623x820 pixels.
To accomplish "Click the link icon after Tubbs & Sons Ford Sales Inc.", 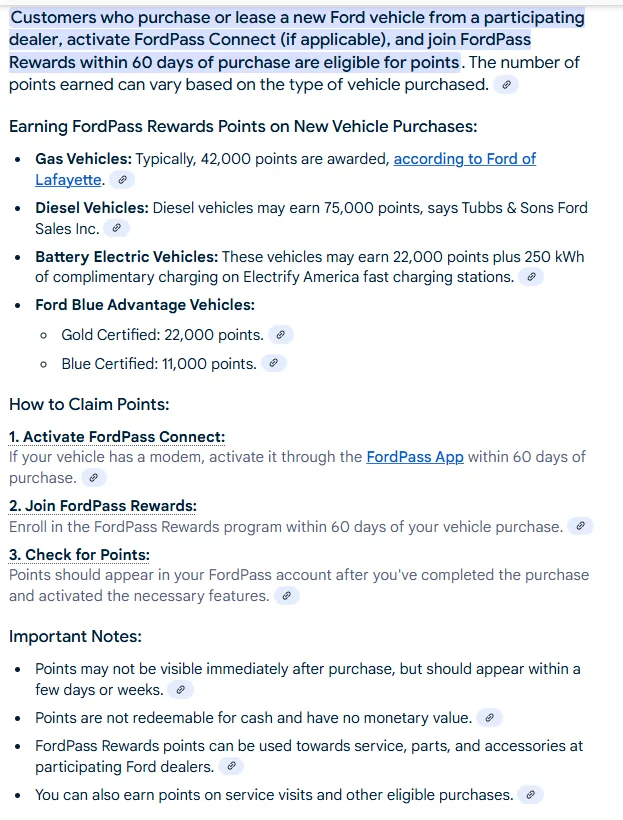I will pos(117,228).
